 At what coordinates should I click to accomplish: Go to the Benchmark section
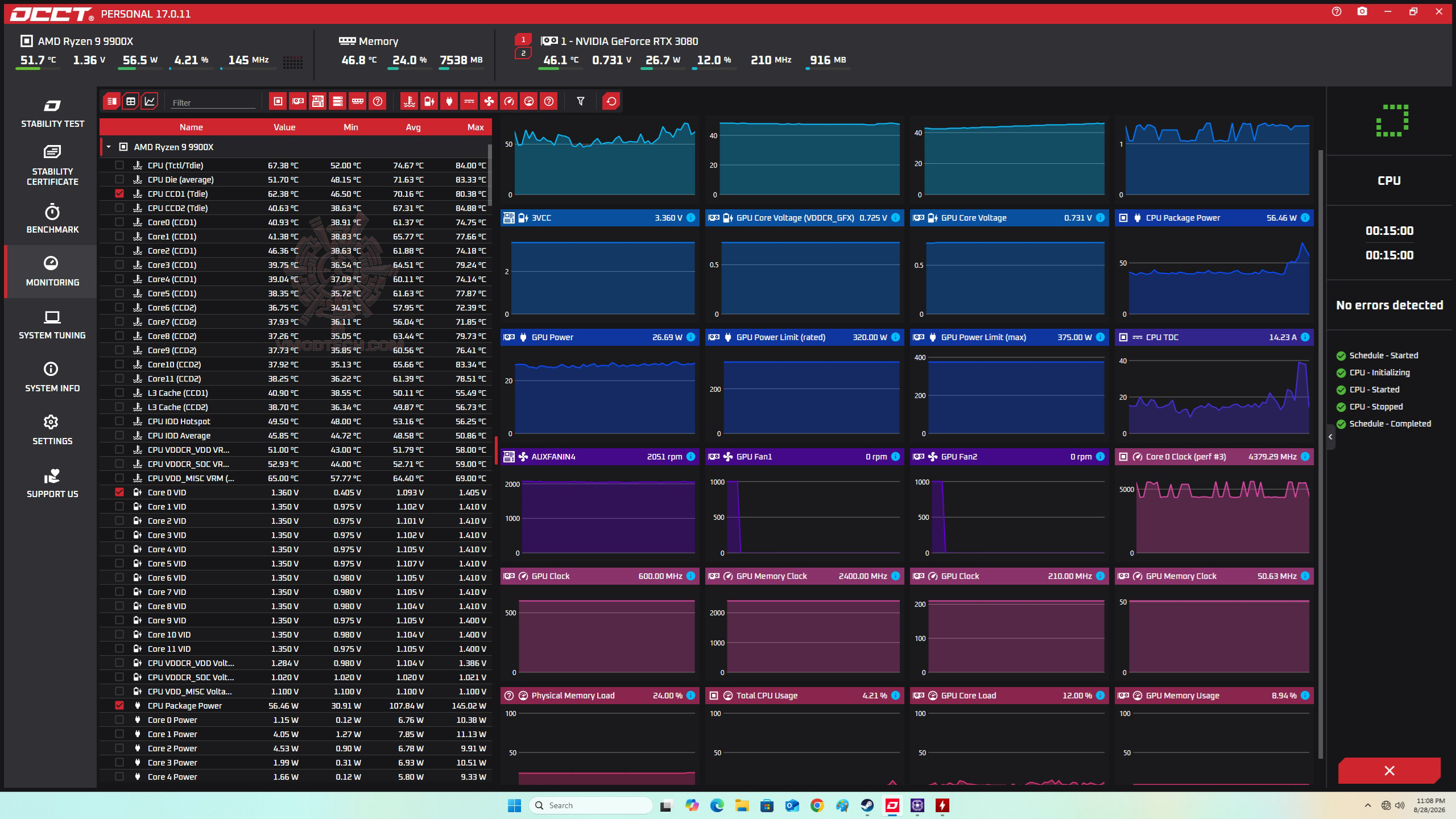[x=52, y=219]
